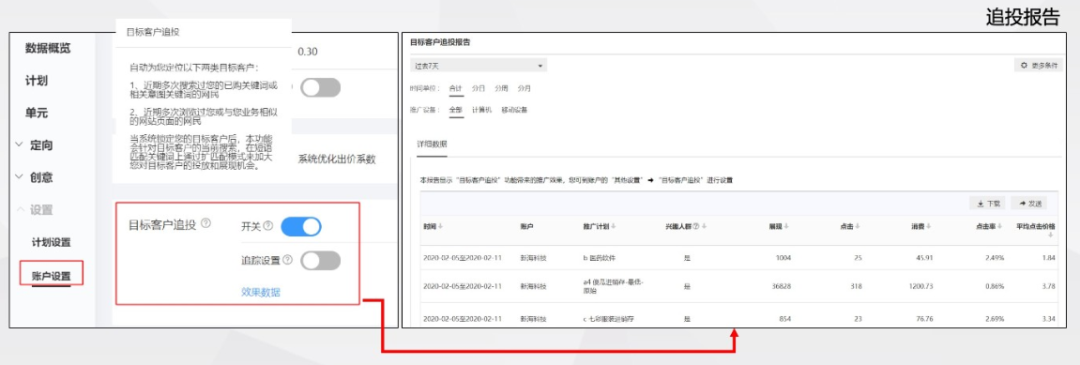This screenshot has width=1080, height=365.
Task: Open 计划设置 in the sidebar
Action: [51, 242]
